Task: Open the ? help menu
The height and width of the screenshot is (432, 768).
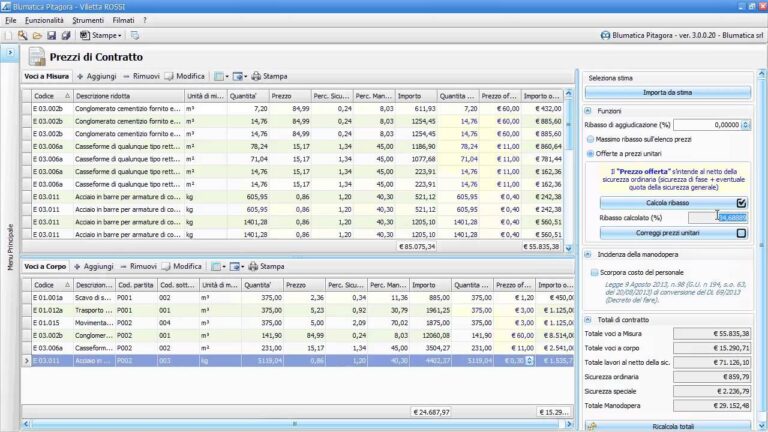Action: pos(144,20)
